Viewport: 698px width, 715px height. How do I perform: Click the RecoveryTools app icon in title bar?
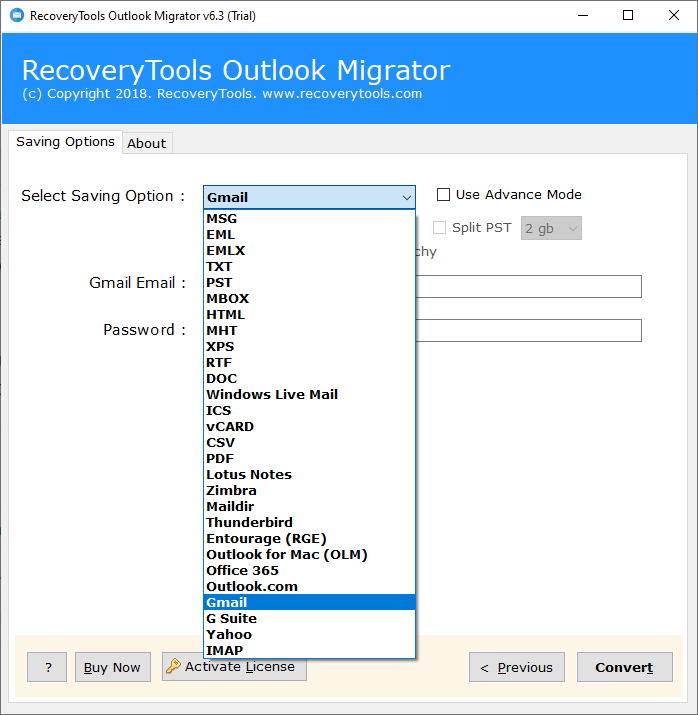tap(16, 16)
